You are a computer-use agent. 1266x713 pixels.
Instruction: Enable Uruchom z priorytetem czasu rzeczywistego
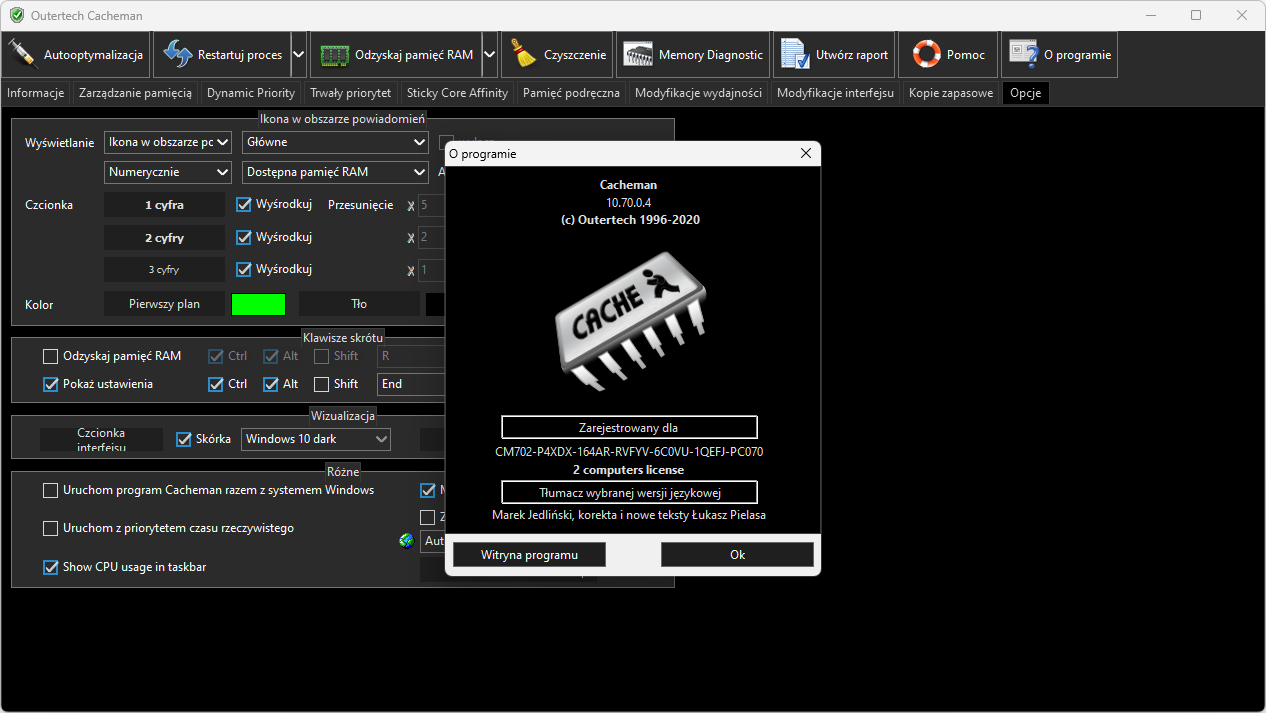[50, 528]
